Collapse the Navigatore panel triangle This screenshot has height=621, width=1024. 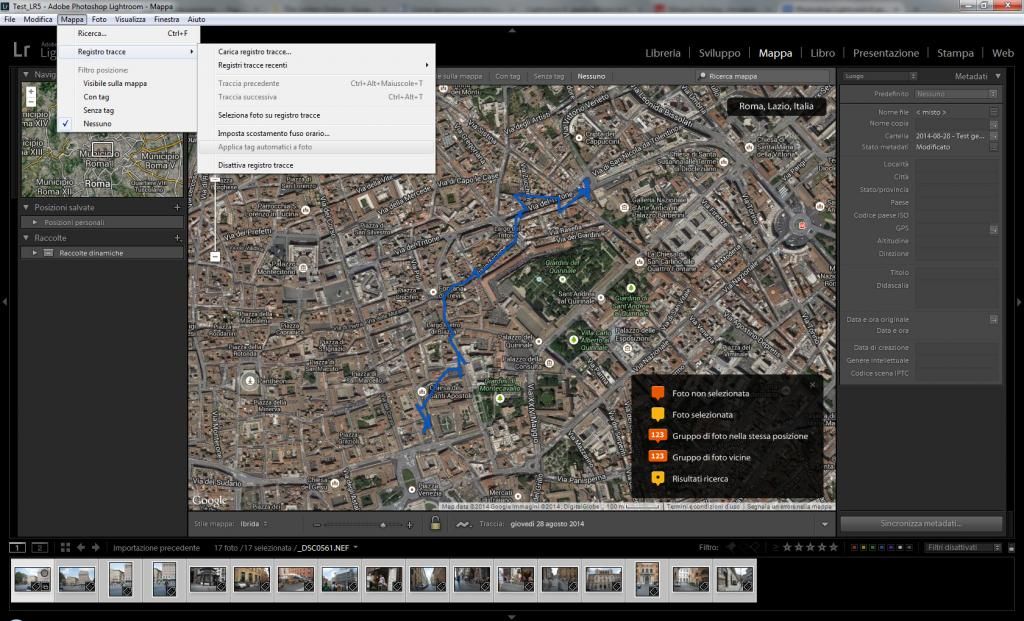click(x=26, y=74)
